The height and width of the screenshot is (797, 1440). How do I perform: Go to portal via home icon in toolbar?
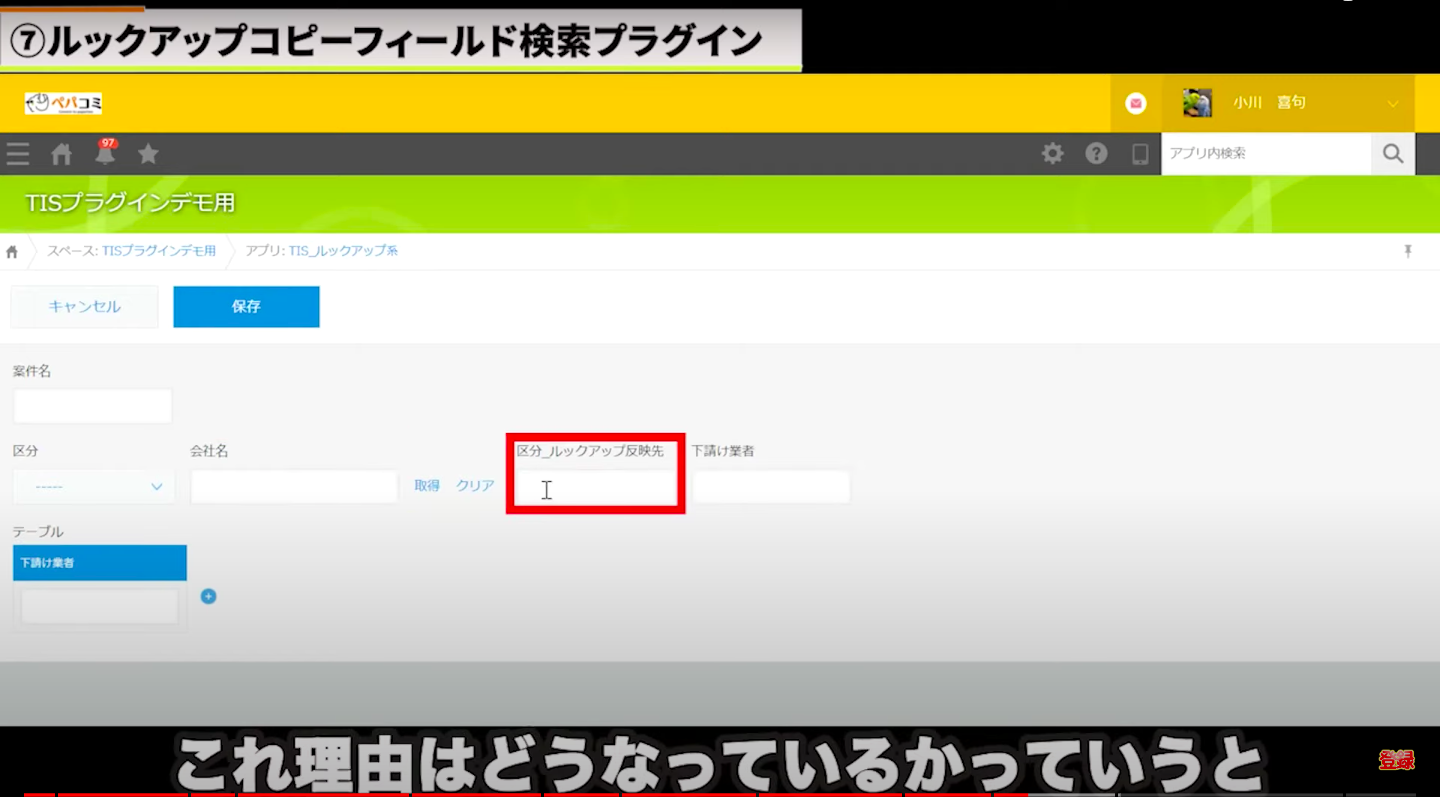(x=62, y=154)
